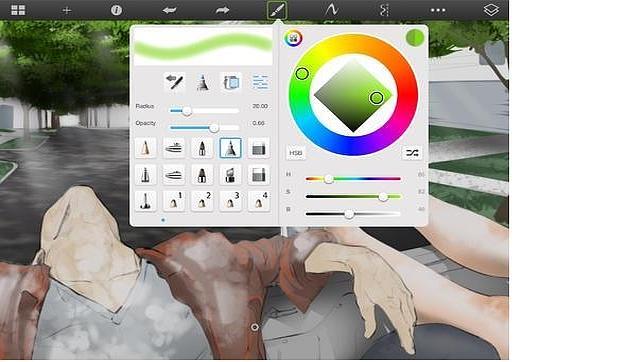644x362 pixels.
Task: Click the plus icon to add image
Action: [x=67, y=10]
